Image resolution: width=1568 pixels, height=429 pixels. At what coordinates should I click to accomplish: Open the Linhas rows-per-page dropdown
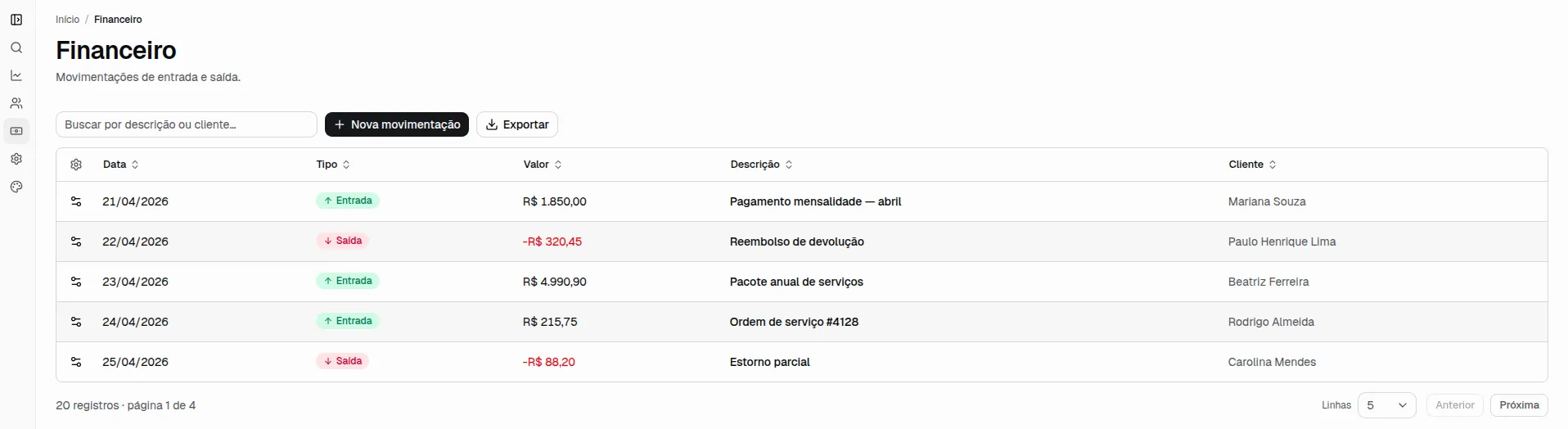pyautogui.click(x=1386, y=405)
